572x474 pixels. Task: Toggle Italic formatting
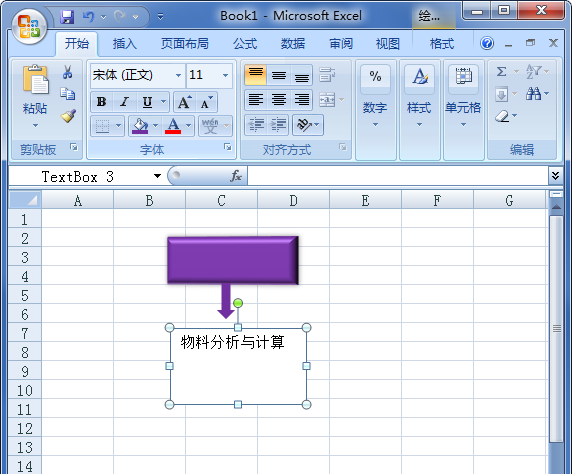[124, 102]
